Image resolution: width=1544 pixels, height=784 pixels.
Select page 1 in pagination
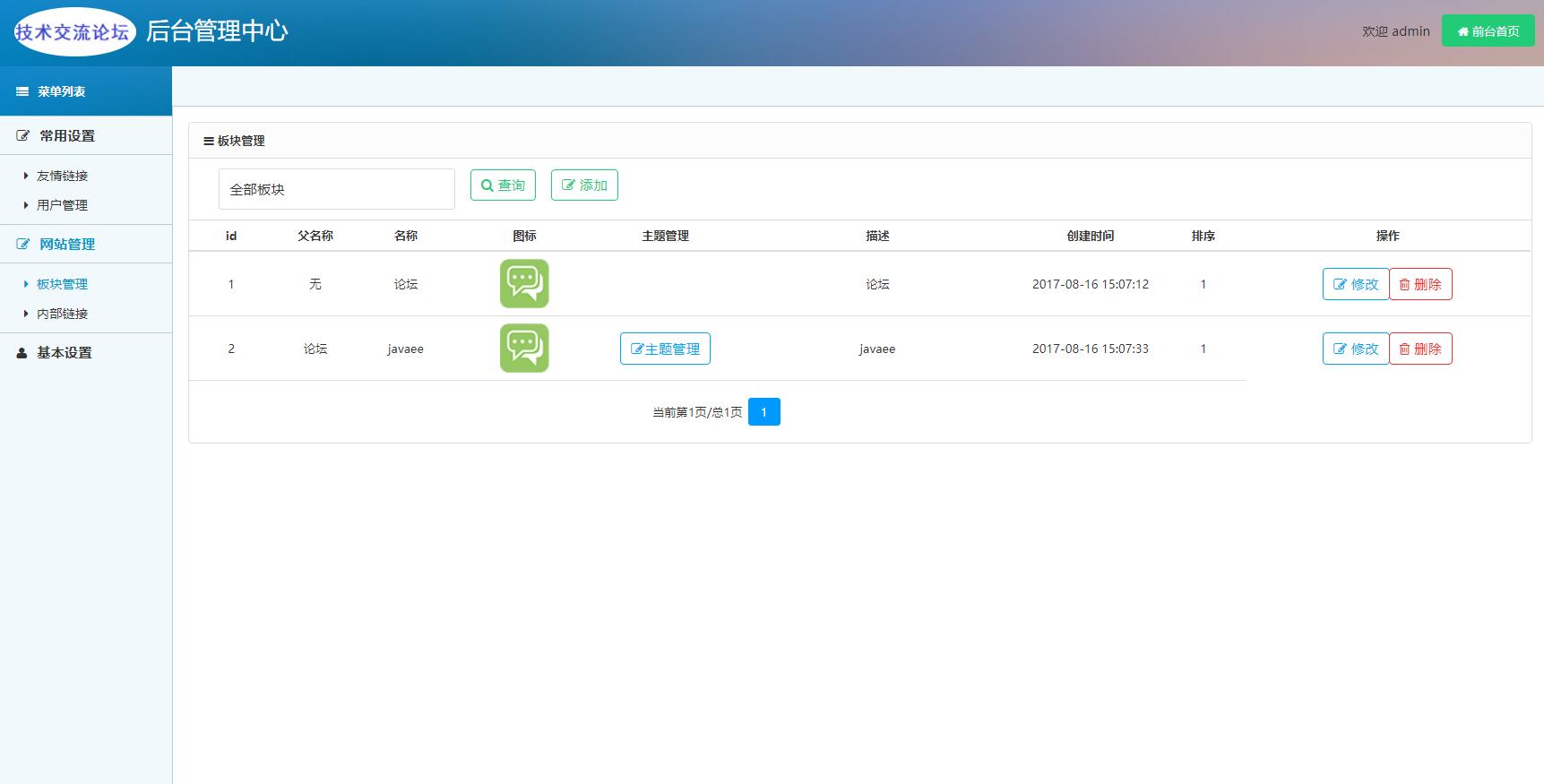coord(763,412)
